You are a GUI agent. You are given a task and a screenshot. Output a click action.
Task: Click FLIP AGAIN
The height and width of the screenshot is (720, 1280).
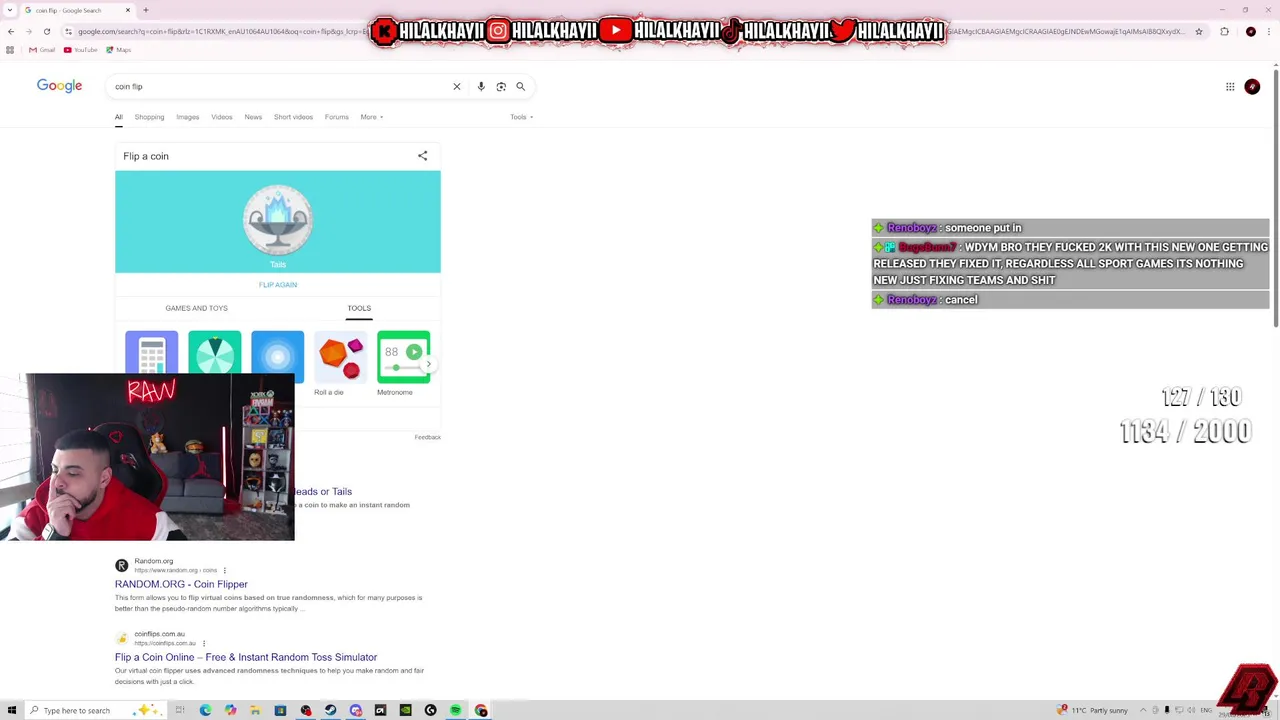[278, 285]
